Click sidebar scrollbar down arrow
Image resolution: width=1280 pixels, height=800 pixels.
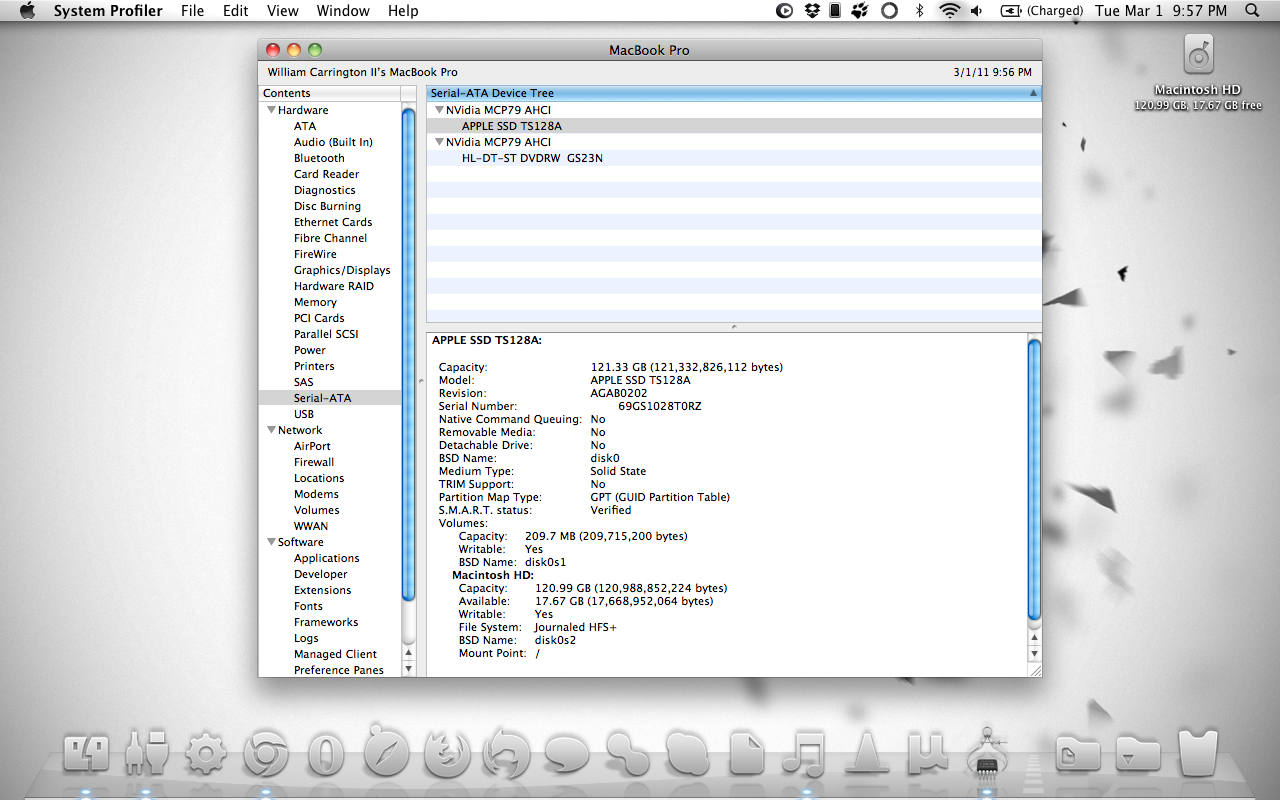(x=408, y=669)
